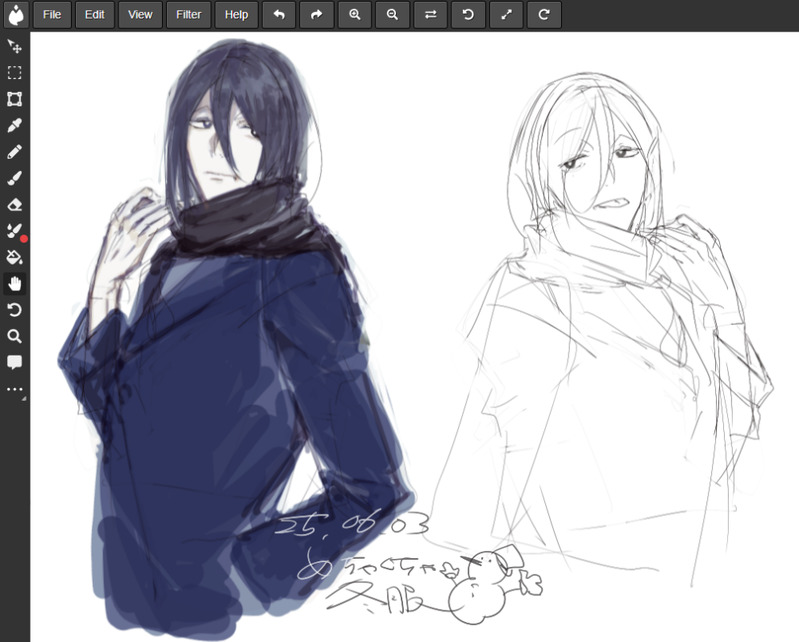This screenshot has width=799, height=642.
Task: Click the Zoom Out magnifier
Action: (392, 15)
